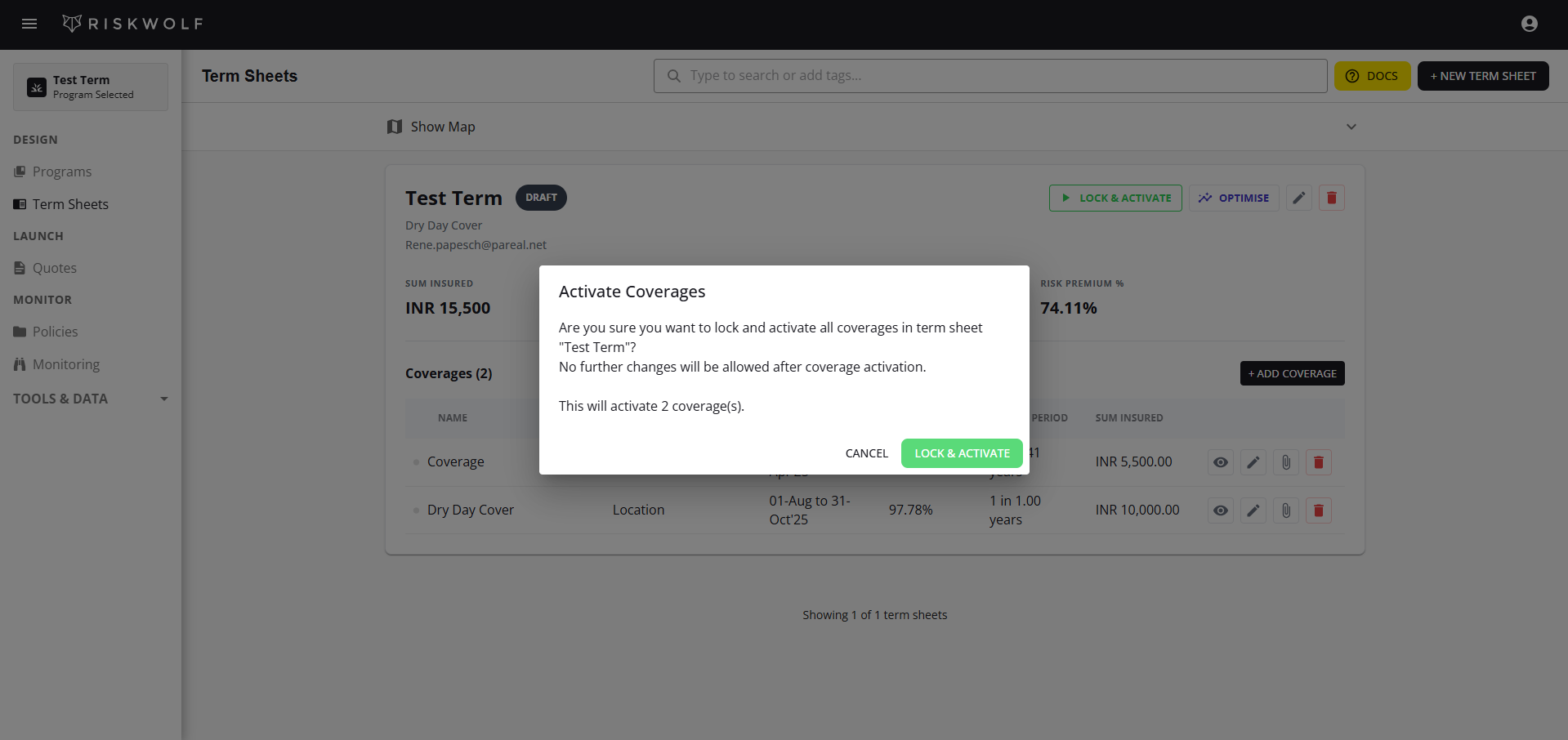The width and height of the screenshot is (1568, 740).
Task: Open the Quotes page icon
Action: pos(20,268)
